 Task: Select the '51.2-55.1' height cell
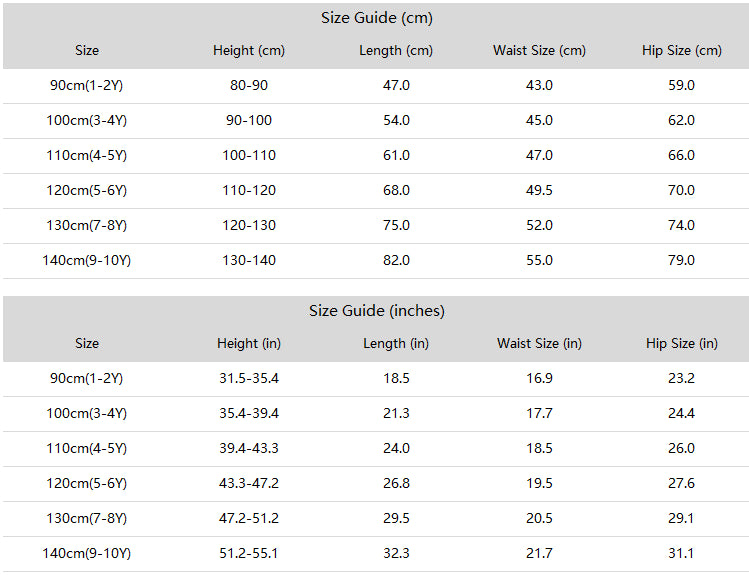(x=249, y=554)
